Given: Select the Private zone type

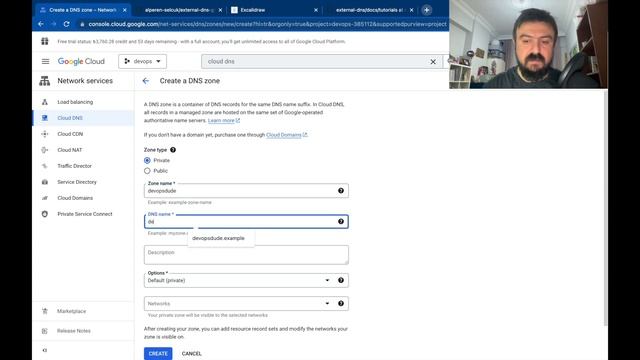Looking at the screenshot, I should point(147,160).
